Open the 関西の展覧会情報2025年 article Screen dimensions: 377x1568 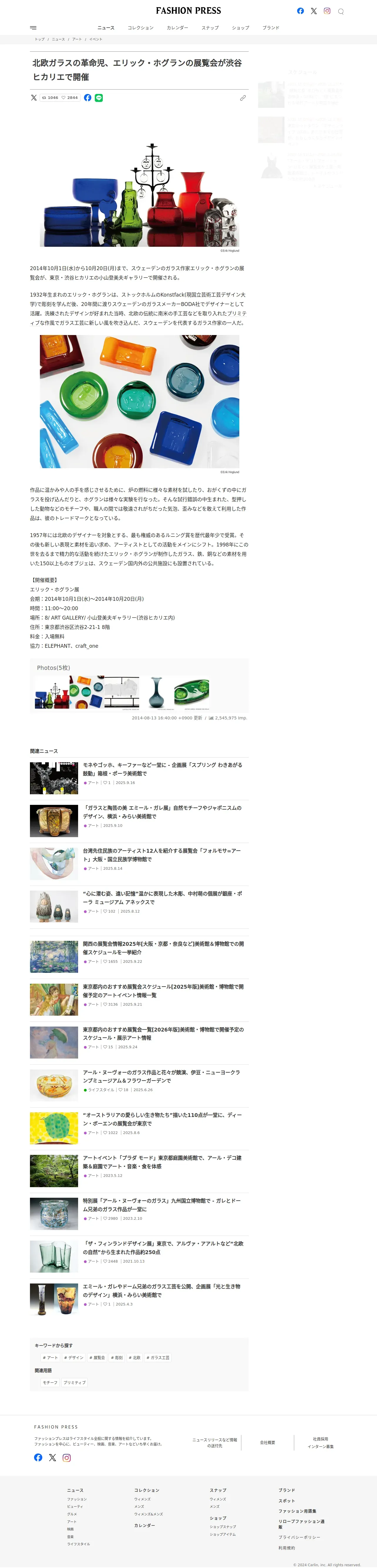coord(163,948)
